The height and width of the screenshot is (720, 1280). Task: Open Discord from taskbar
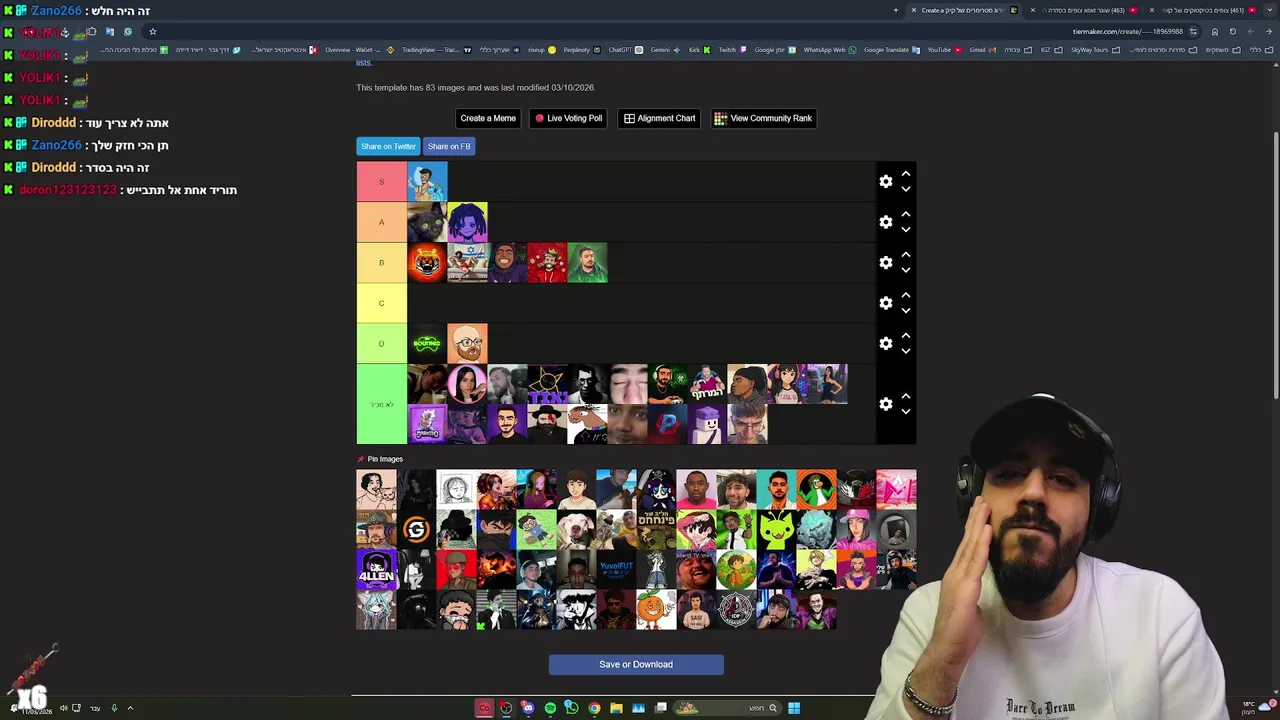click(x=528, y=708)
